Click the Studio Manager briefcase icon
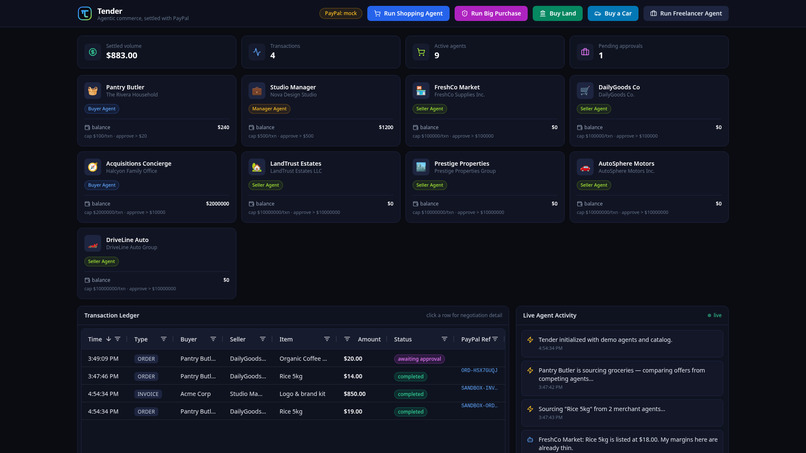806x453 pixels. (257, 90)
